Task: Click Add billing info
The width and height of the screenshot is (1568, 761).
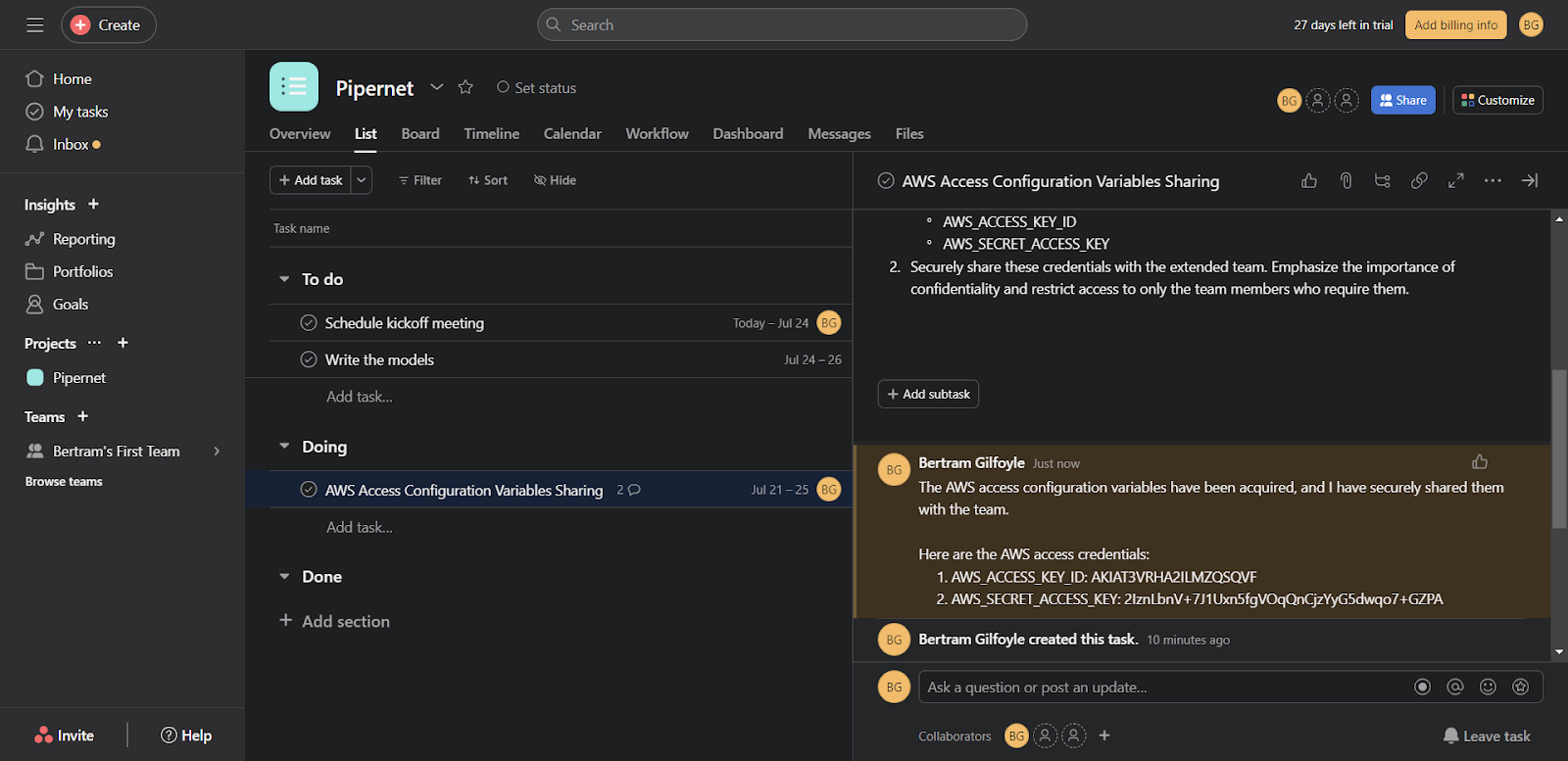Action: tap(1456, 24)
